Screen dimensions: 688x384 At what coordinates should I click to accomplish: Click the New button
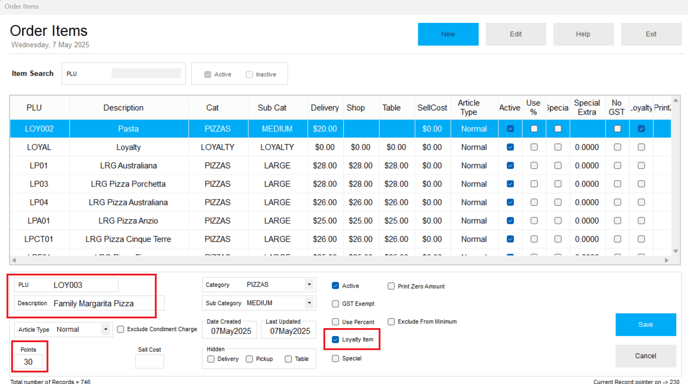click(x=448, y=34)
